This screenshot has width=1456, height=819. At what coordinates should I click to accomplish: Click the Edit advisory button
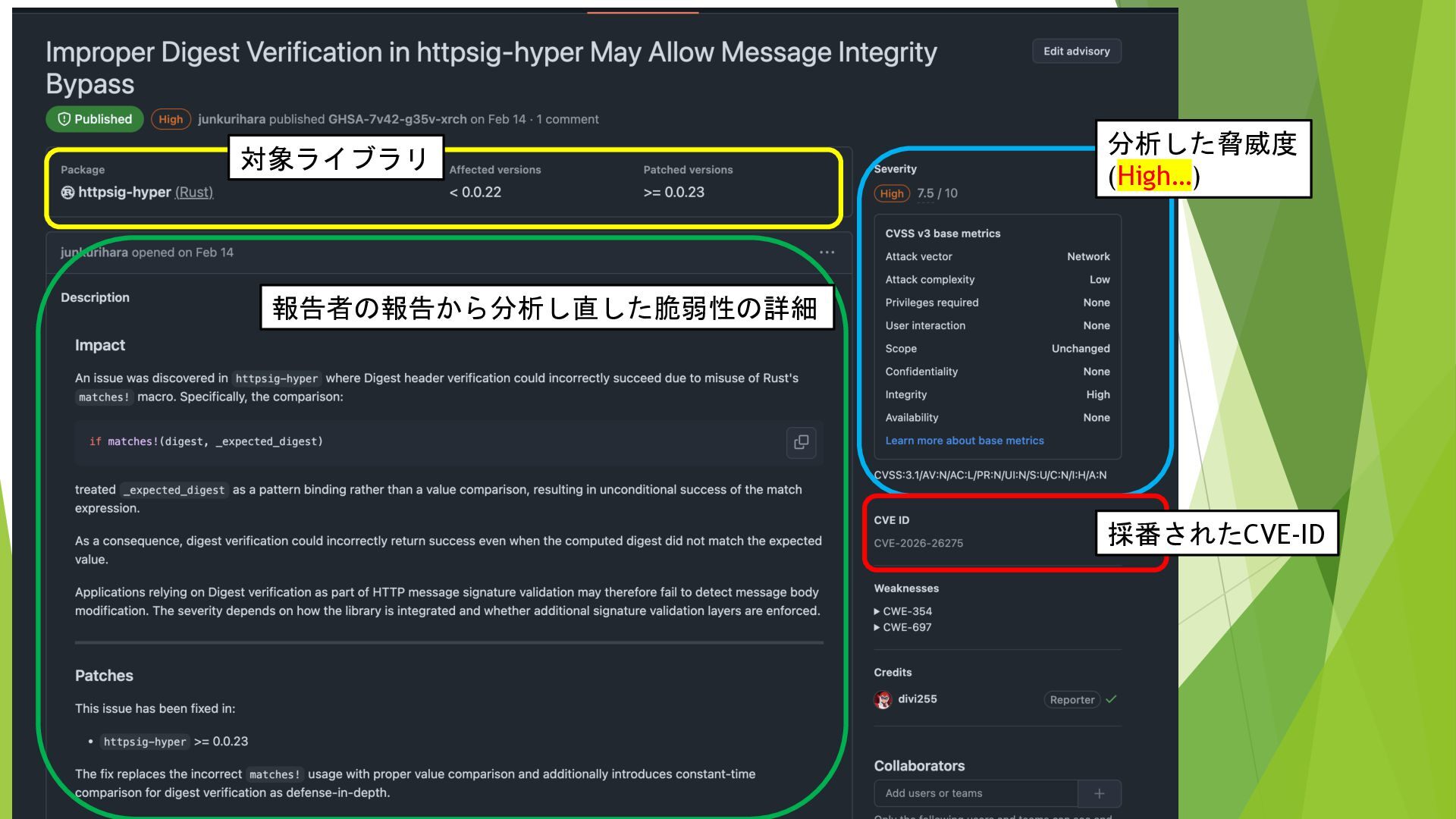coord(1076,52)
